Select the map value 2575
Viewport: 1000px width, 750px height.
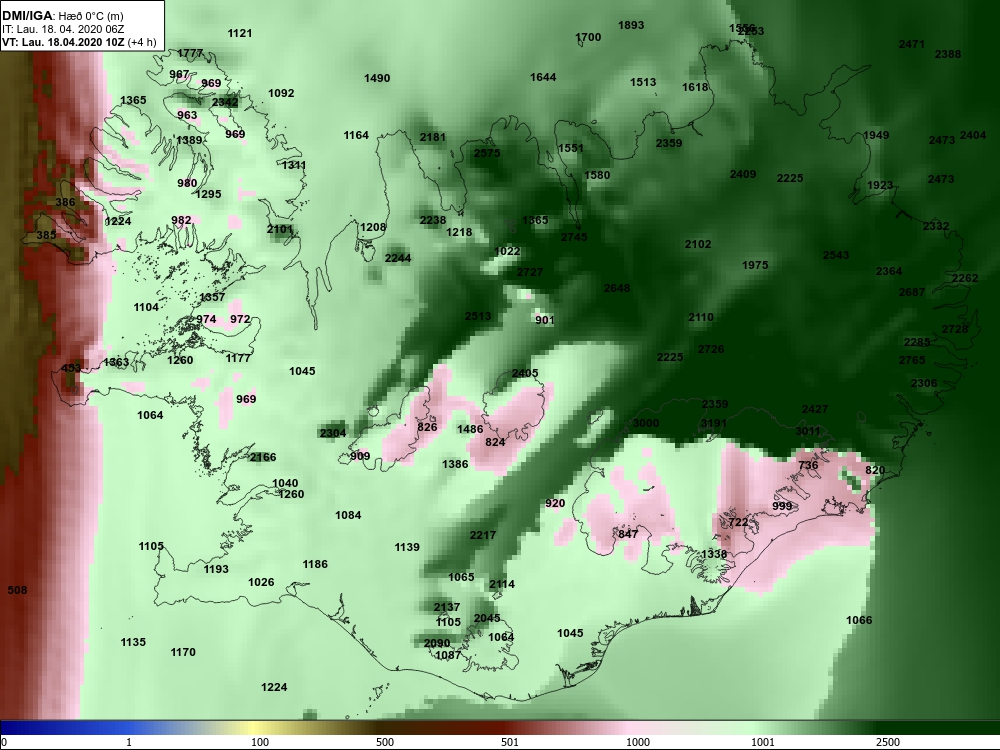tap(487, 153)
